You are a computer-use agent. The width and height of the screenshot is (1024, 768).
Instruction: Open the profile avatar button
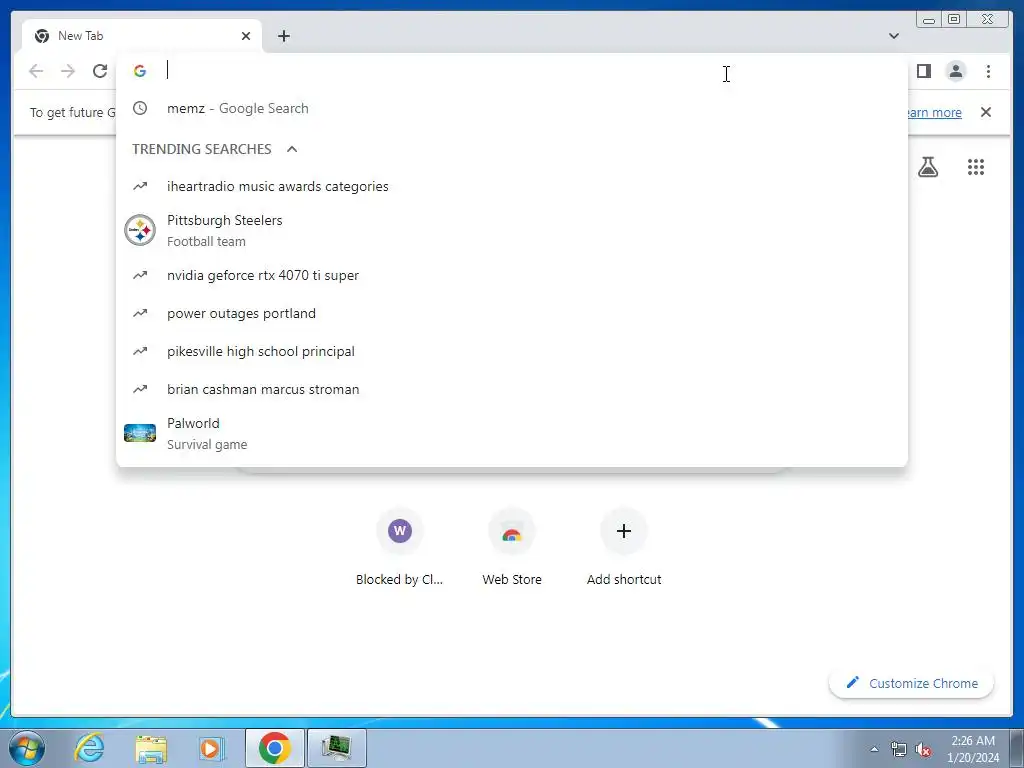pos(956,71)
